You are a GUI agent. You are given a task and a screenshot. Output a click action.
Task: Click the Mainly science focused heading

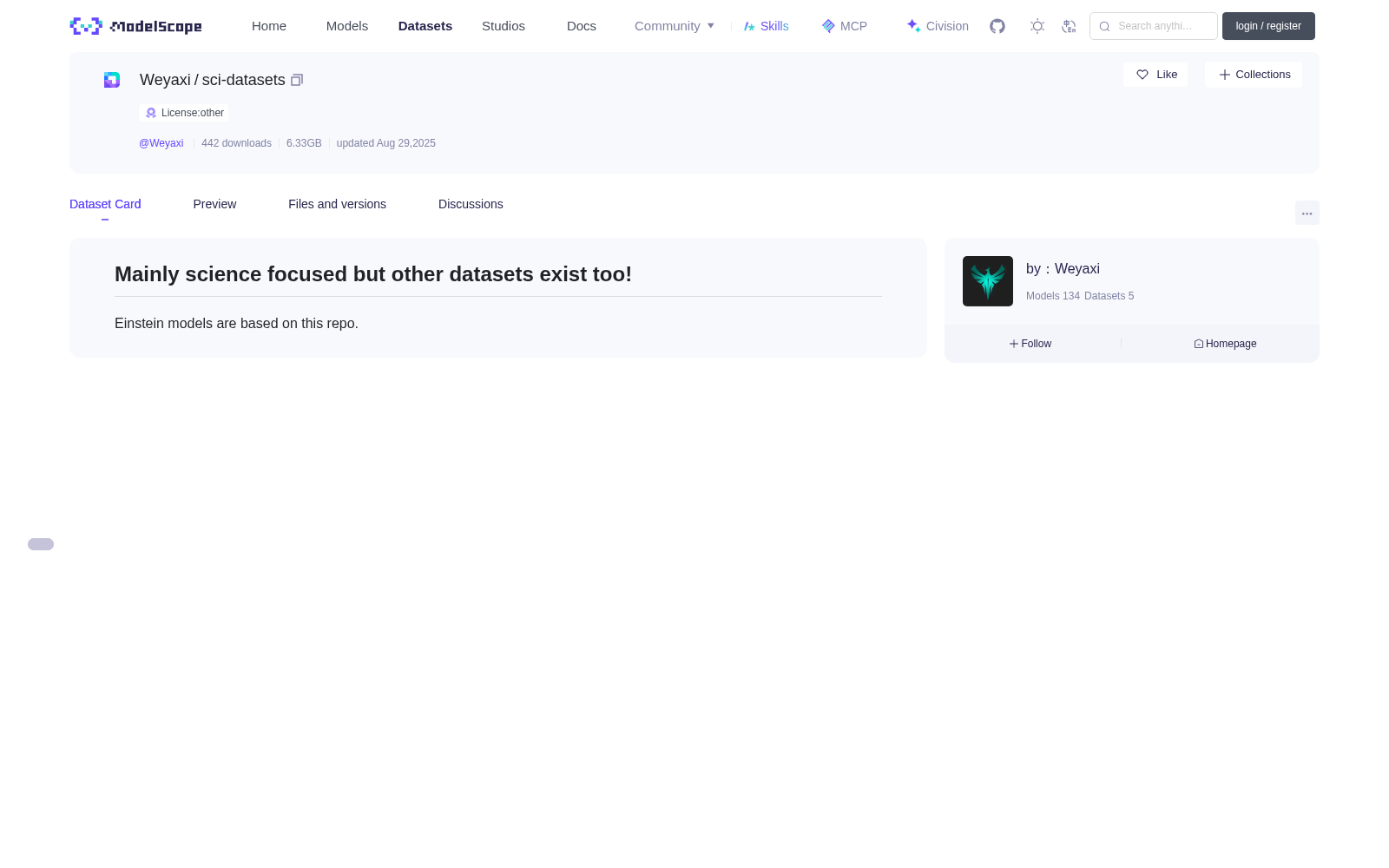click(373, 274)
